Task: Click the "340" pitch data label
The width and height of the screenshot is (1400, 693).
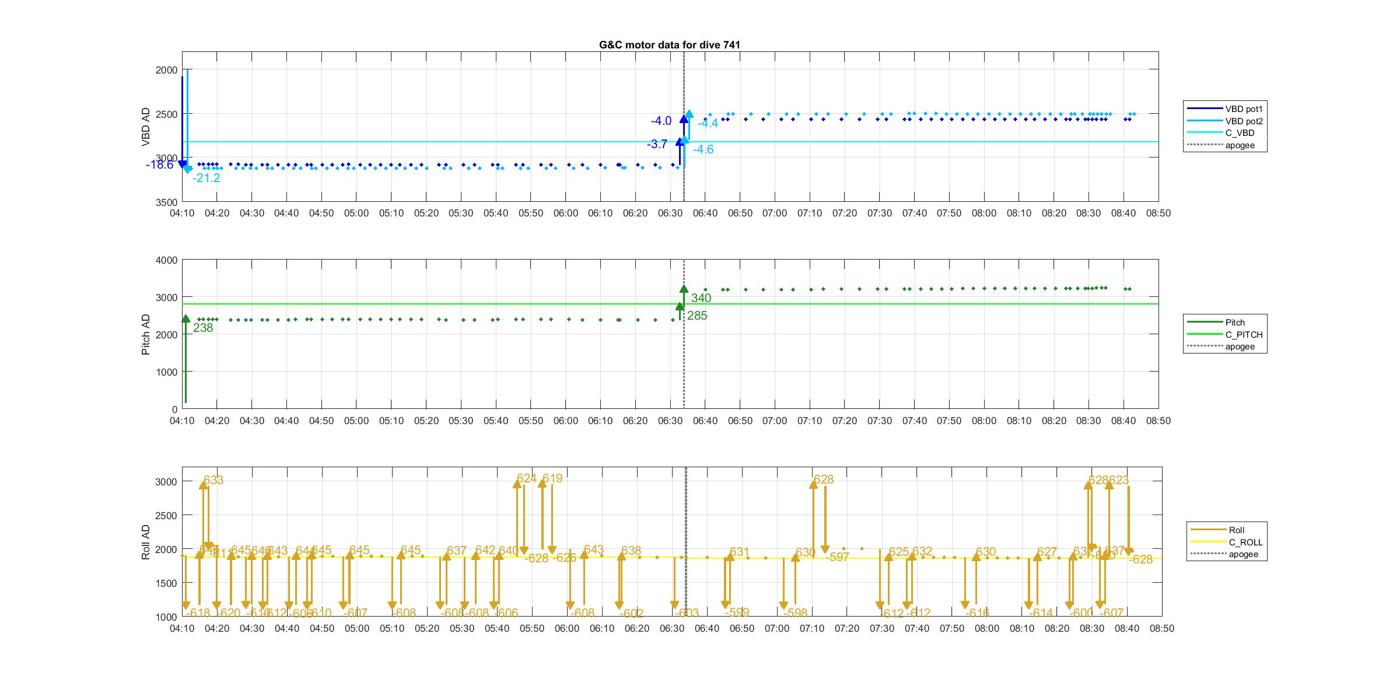Action: point(701,298)
